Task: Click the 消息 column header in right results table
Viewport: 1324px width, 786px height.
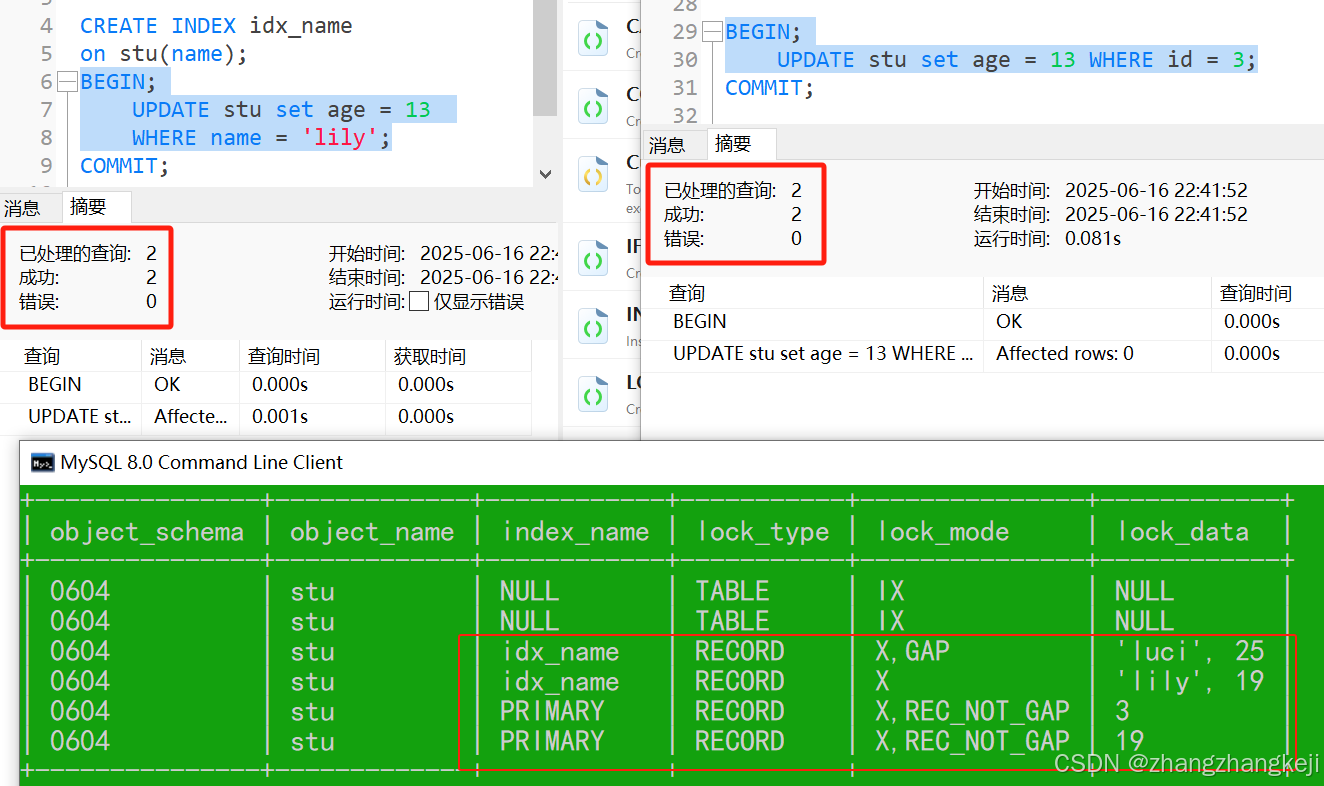Action: [x=1010, y=293]
